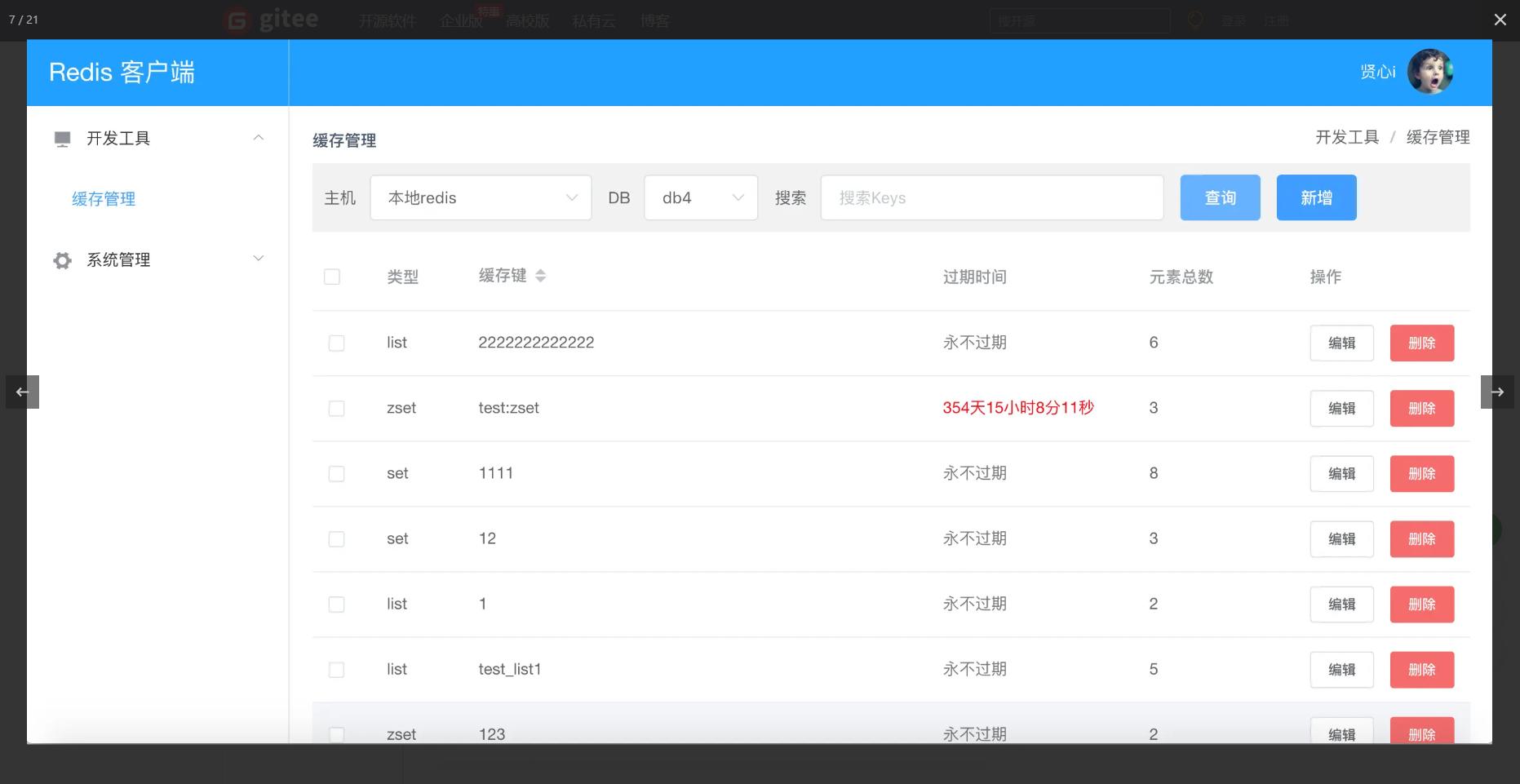
Task: Click the right arrow page navigation icon
Action: pos(1497,392)
